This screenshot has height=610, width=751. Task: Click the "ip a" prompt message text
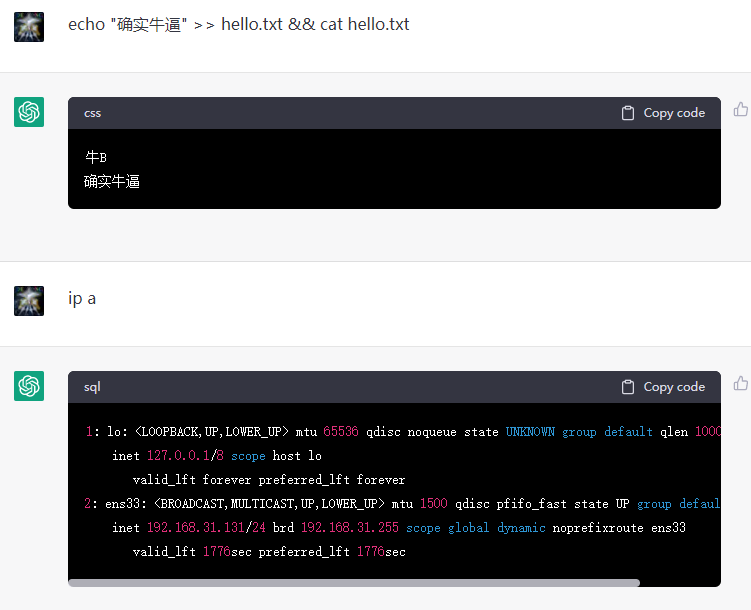click(82, 299)
